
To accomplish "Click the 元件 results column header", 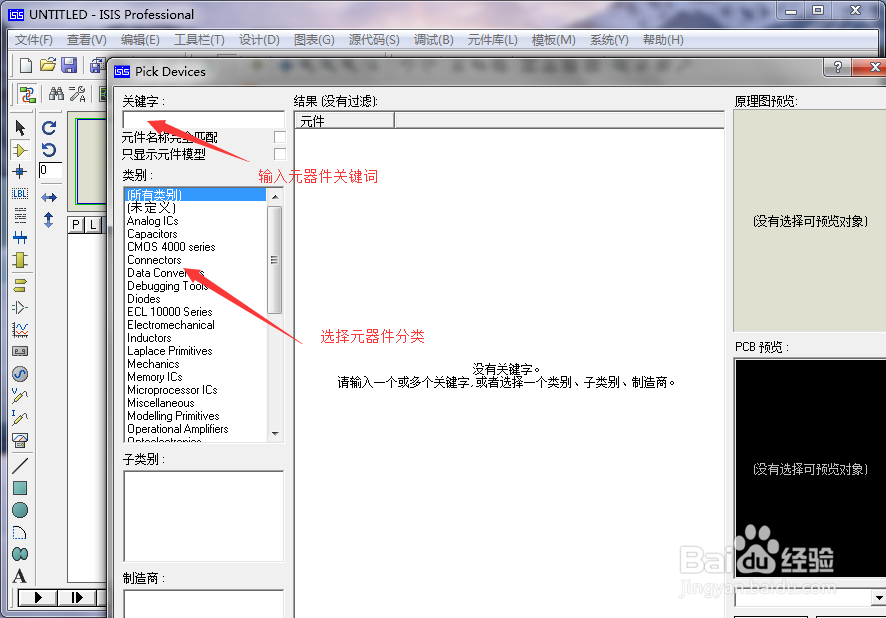I will pyautogui.click(x=345, y=121).
